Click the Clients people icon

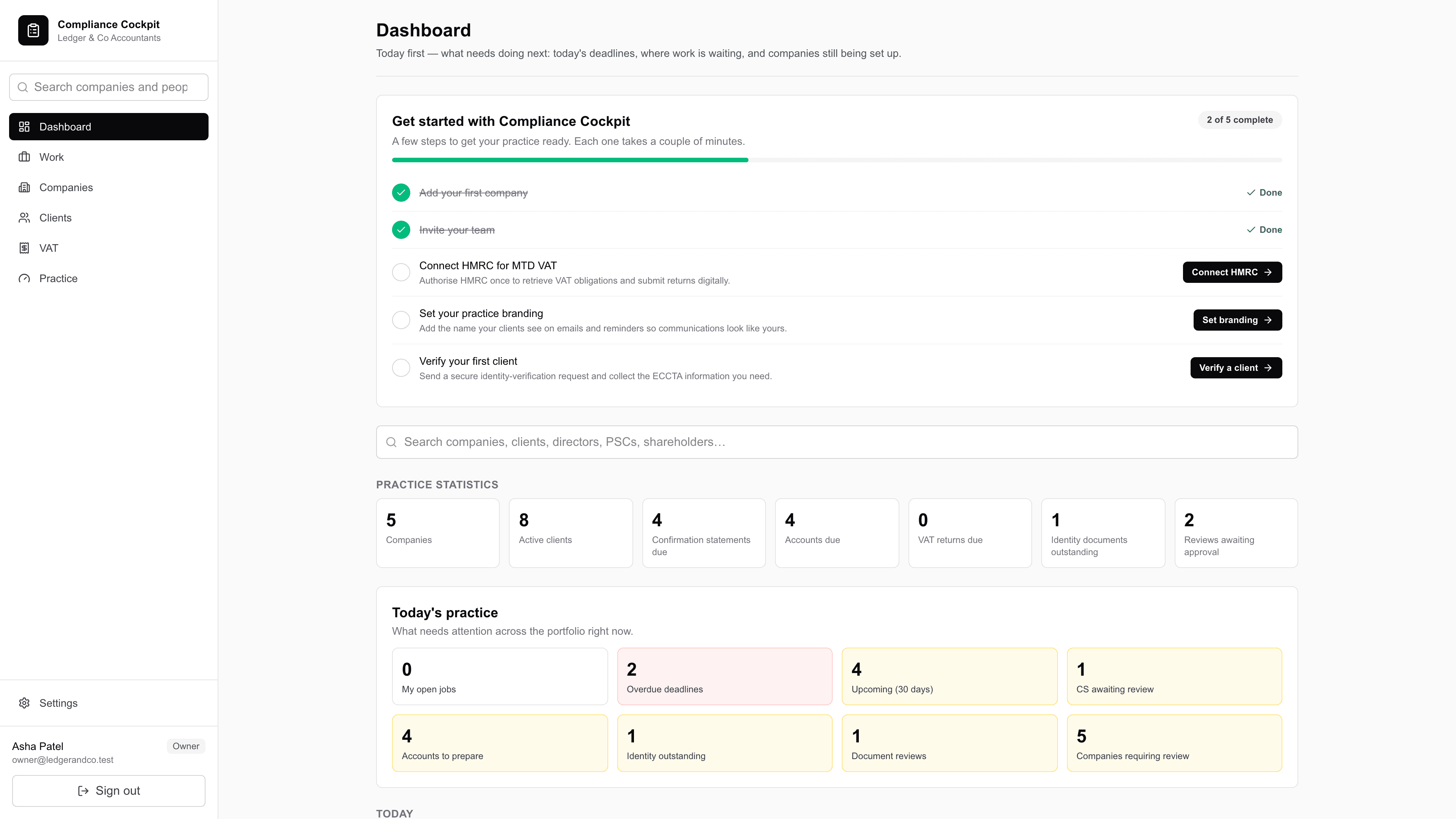[x=24, y=218]
